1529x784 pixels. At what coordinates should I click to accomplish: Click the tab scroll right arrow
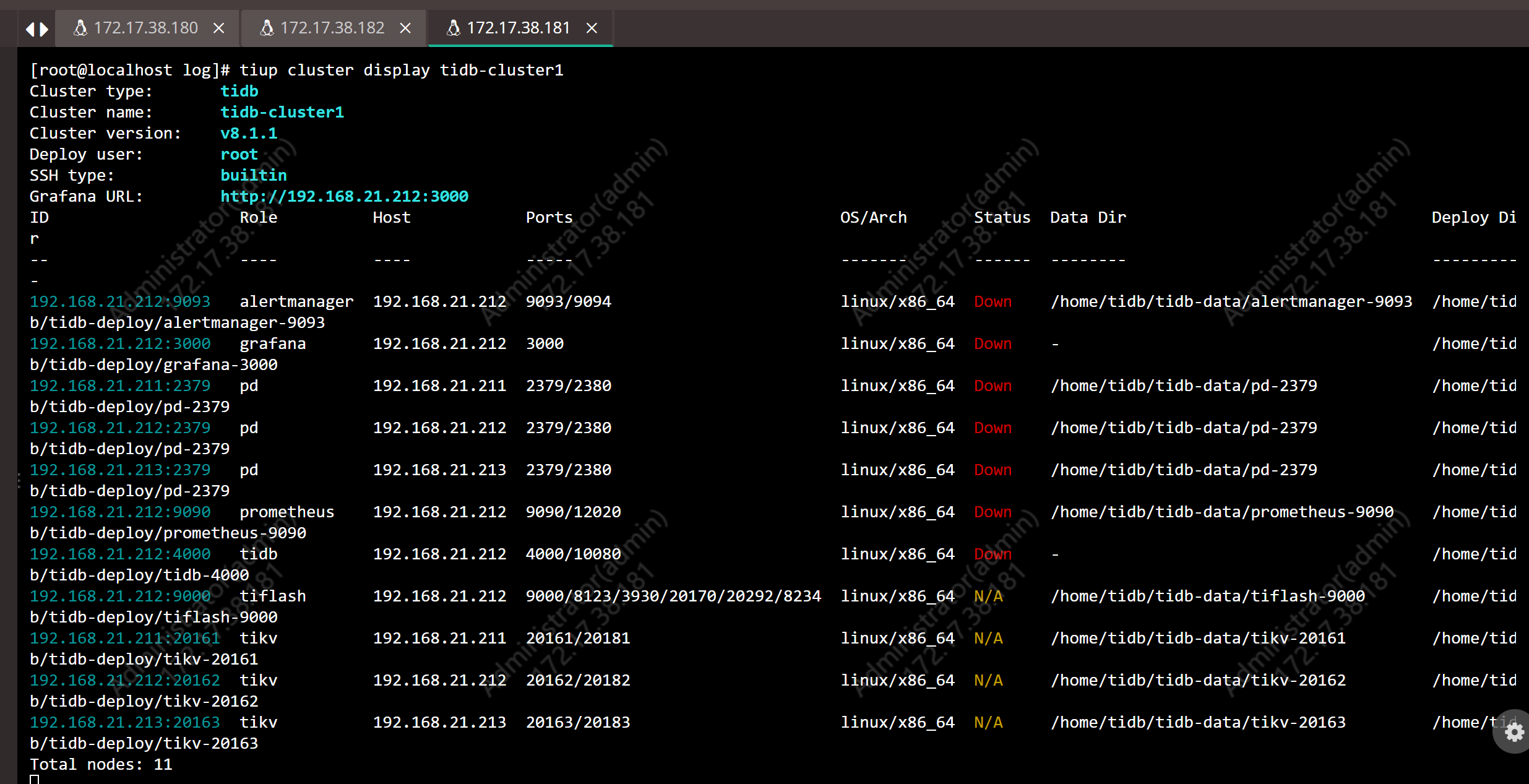(44, 28)
